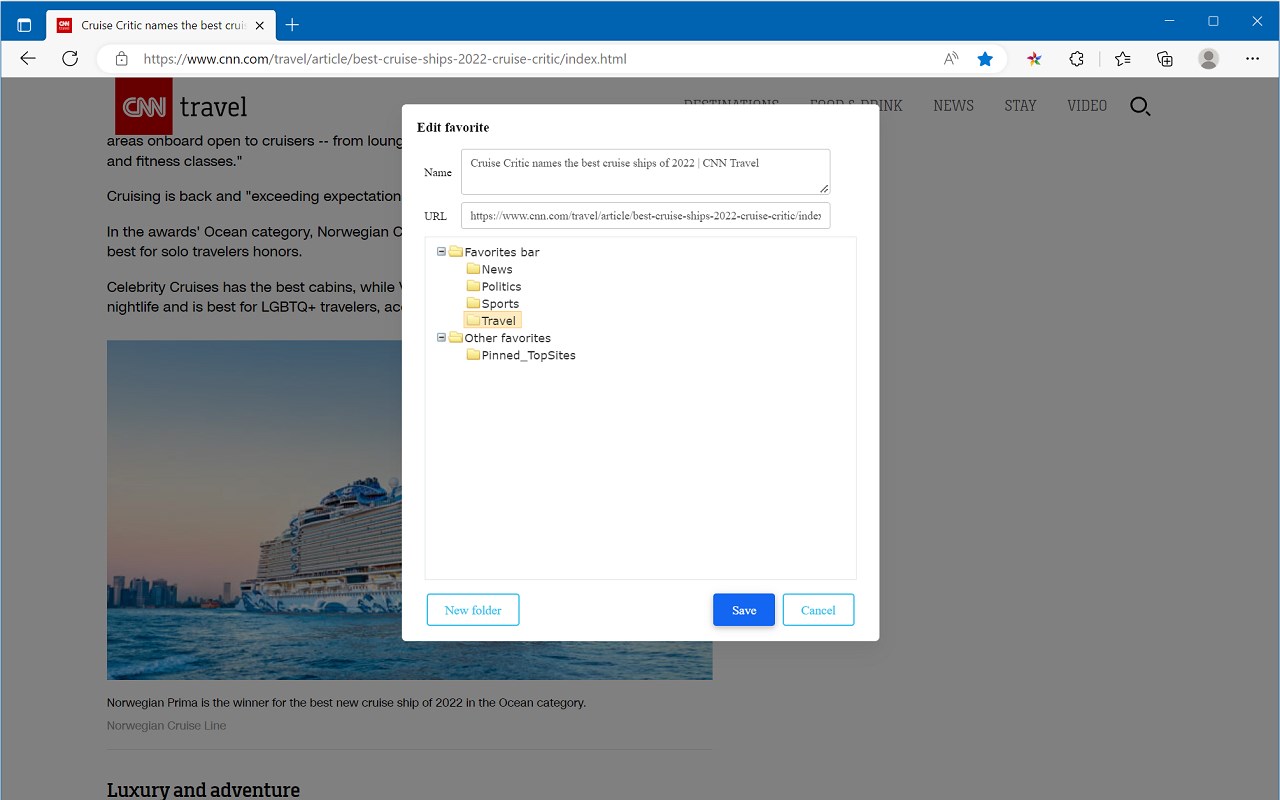The height and width of the screenshot is (800, 1280).
Task: Click the 'Luxury and adventure' heading
Action: [x=203, y=790]
